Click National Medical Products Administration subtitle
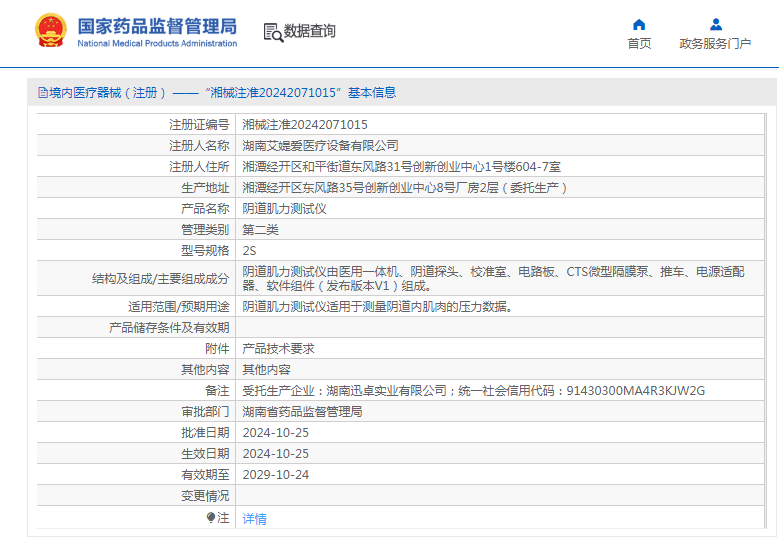Viewport: 779px width, 541px height. coord(157,44)
